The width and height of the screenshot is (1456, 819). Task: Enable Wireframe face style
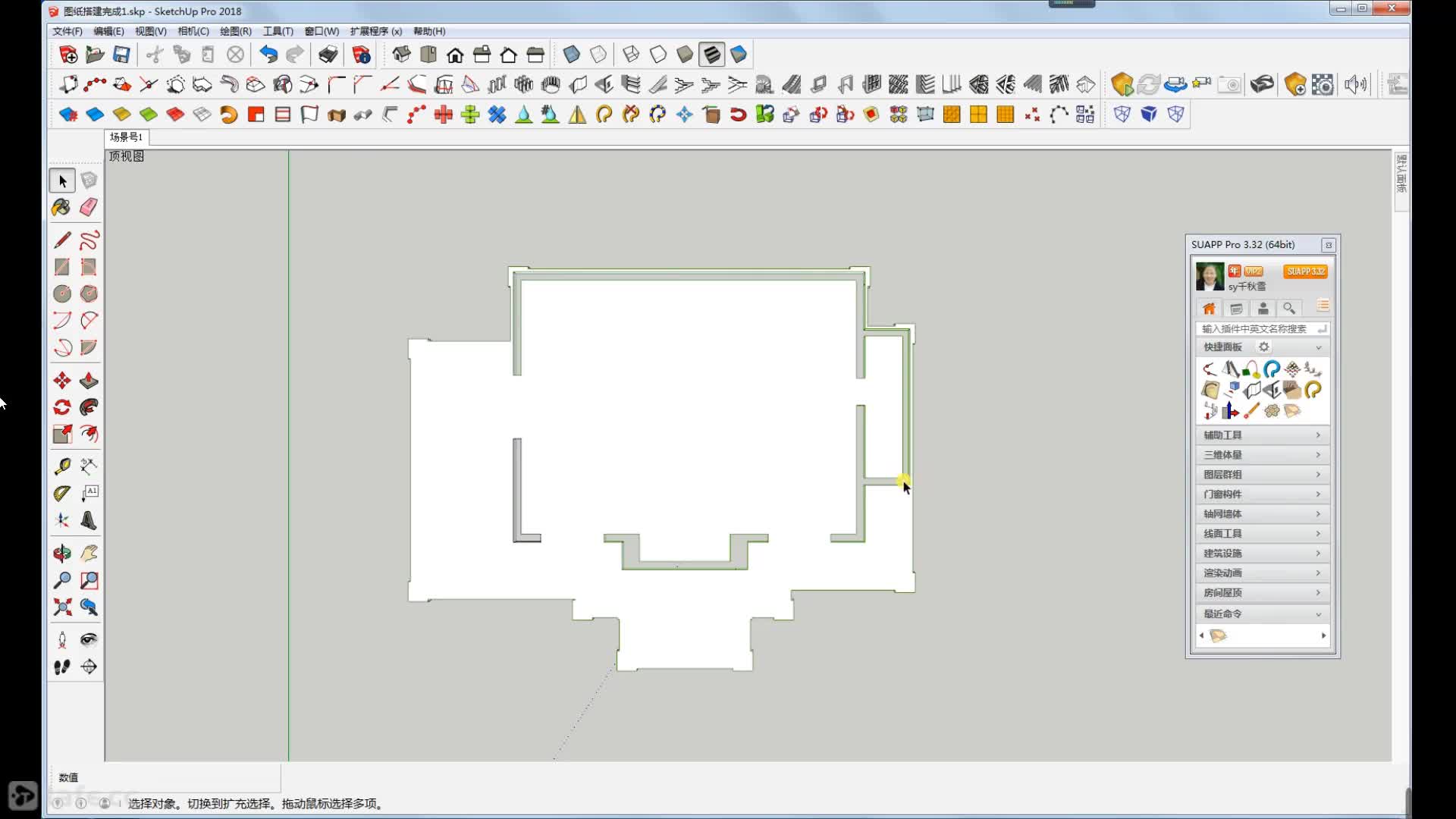[631, 55]
